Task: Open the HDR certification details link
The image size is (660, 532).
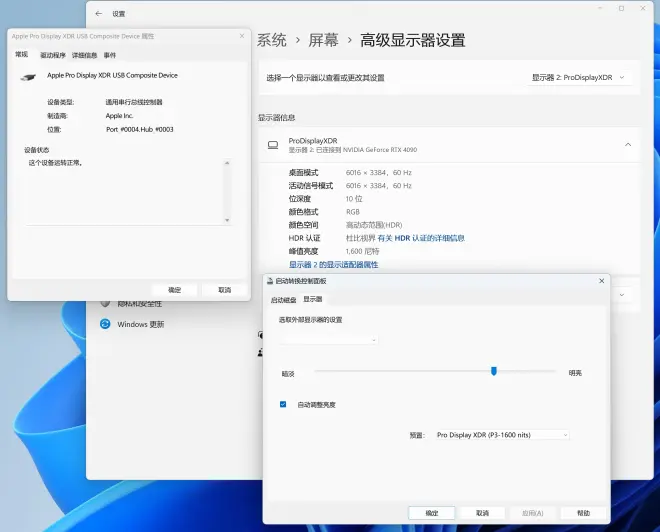Action: [421, 238]
